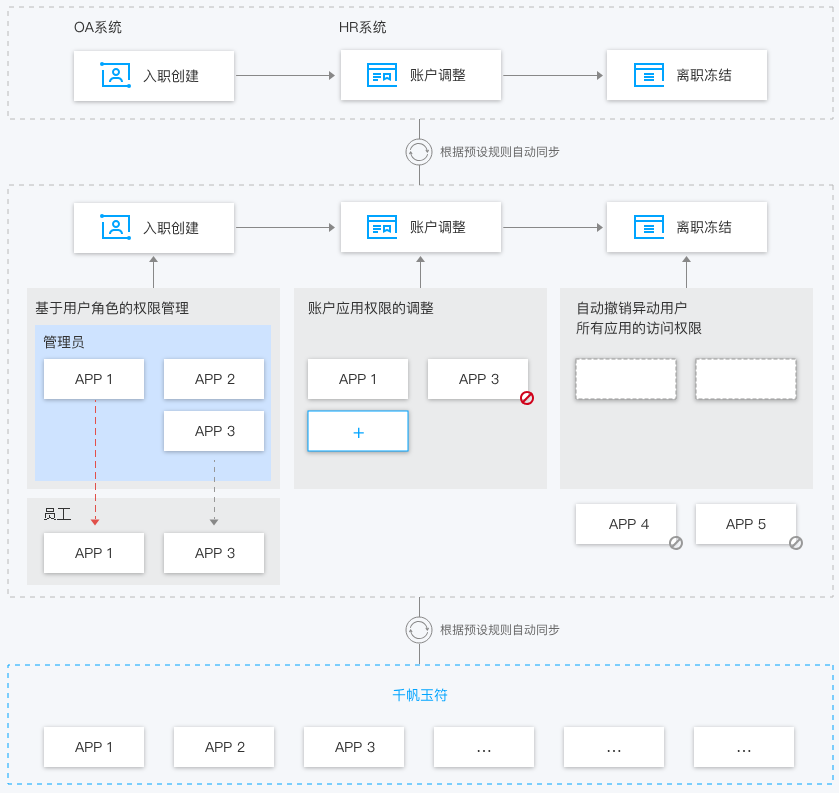Viewport: 839px width, 793px height.
Task: Click the first empty dashed box under 自动撤销异动用户
Action: 626,380
